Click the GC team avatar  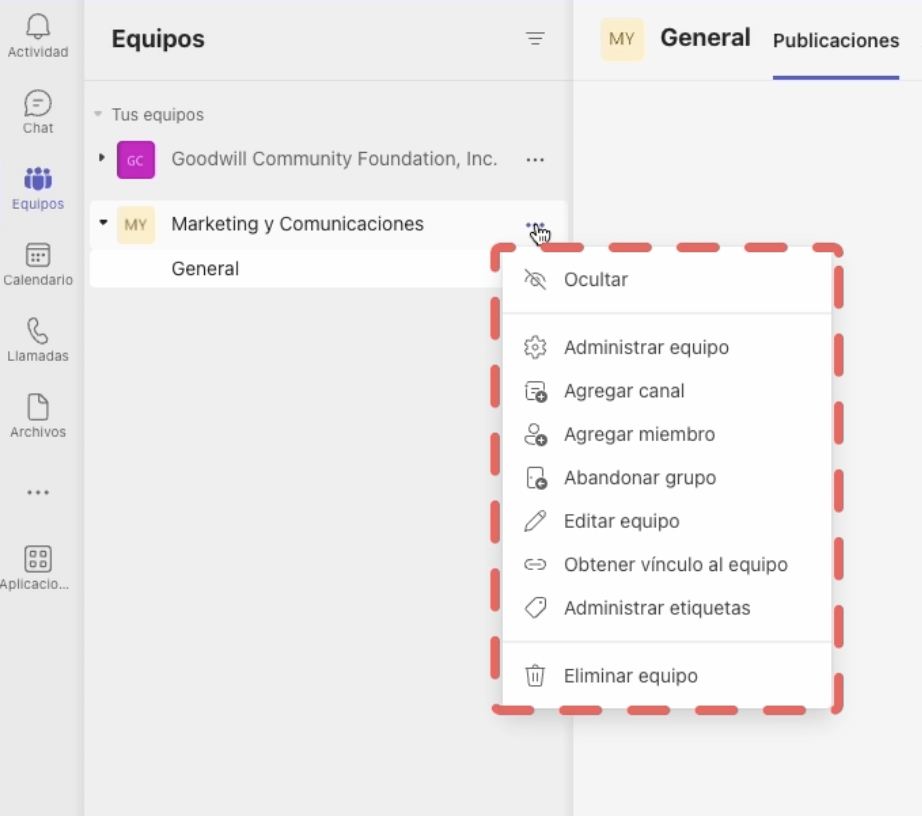(134, 159)
